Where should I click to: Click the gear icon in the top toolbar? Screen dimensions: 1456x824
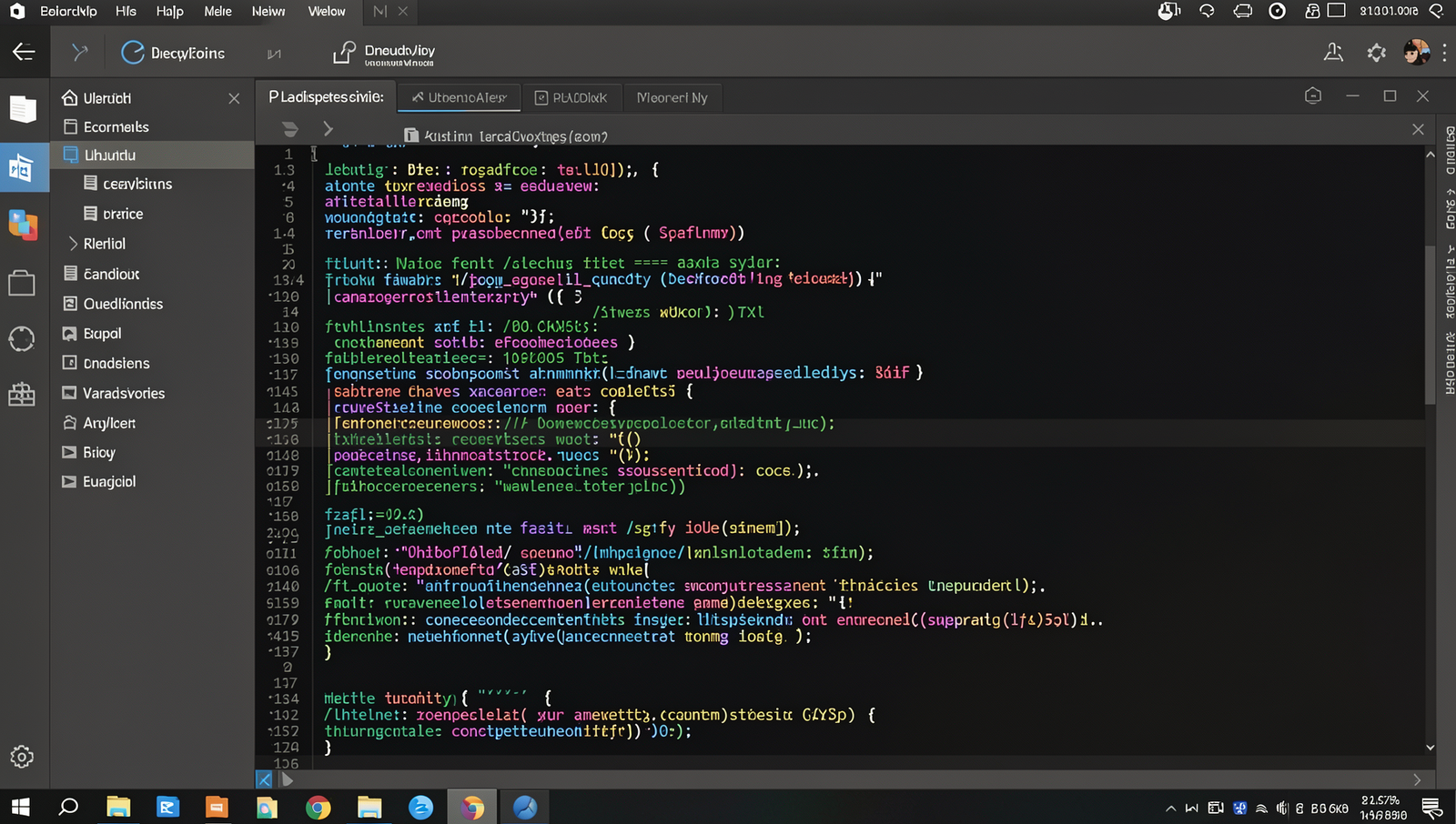(1376, 53)
